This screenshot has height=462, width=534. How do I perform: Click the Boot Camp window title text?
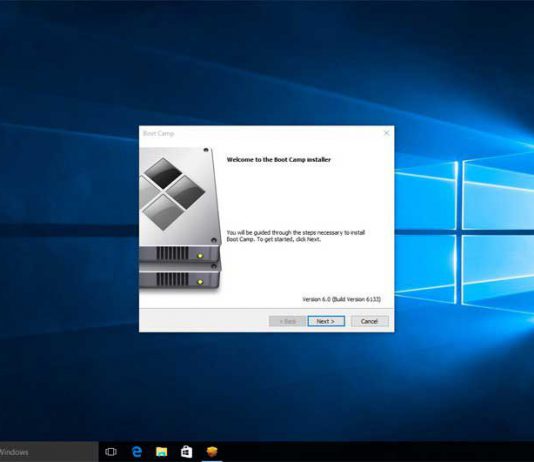point(158,133)
